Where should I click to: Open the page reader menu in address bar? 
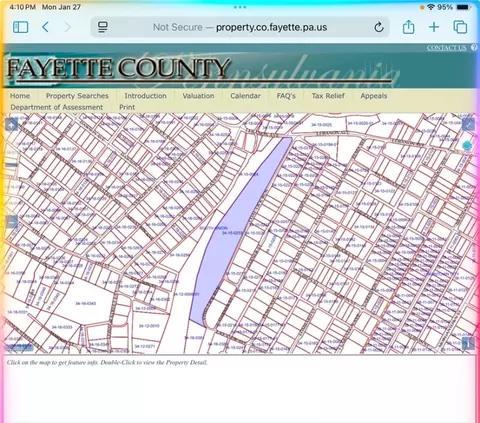point(103,27)
